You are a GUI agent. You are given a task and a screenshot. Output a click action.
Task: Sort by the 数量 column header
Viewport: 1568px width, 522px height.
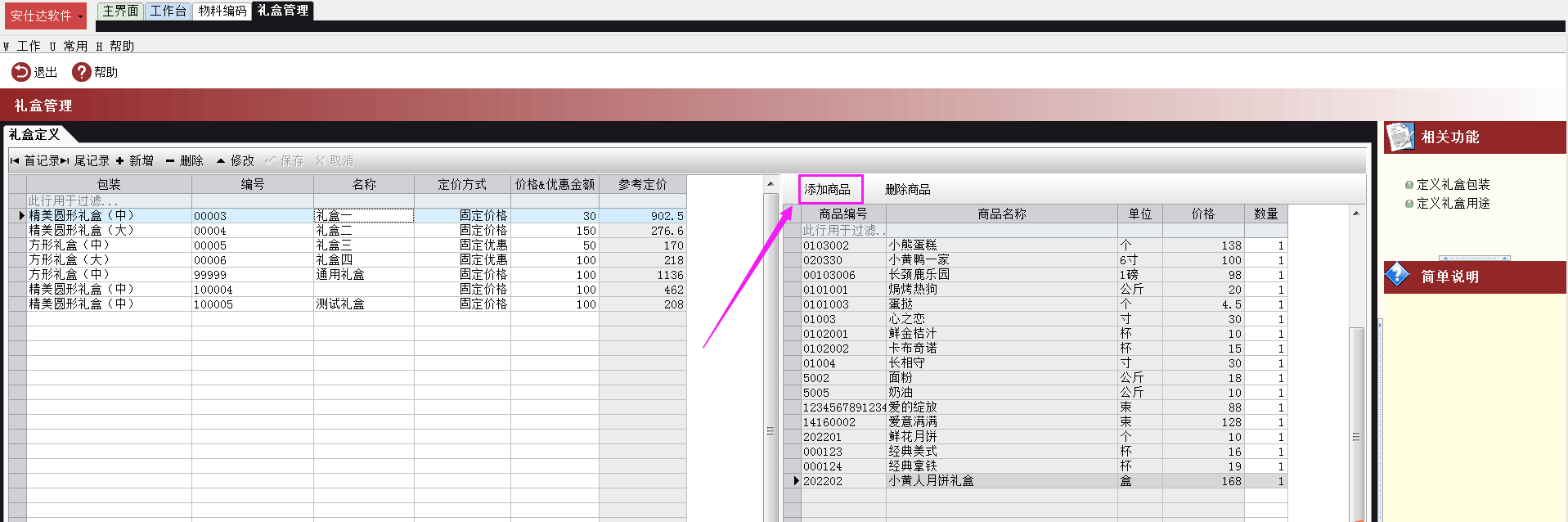[1266, 214]
